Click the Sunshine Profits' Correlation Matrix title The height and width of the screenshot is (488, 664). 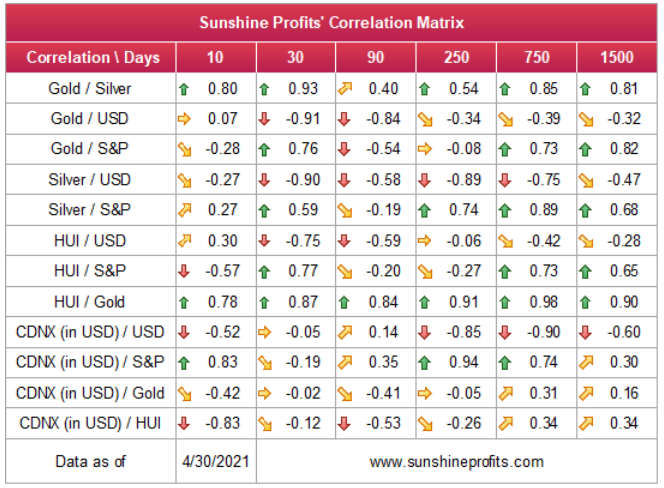click(x=332, y=23)
